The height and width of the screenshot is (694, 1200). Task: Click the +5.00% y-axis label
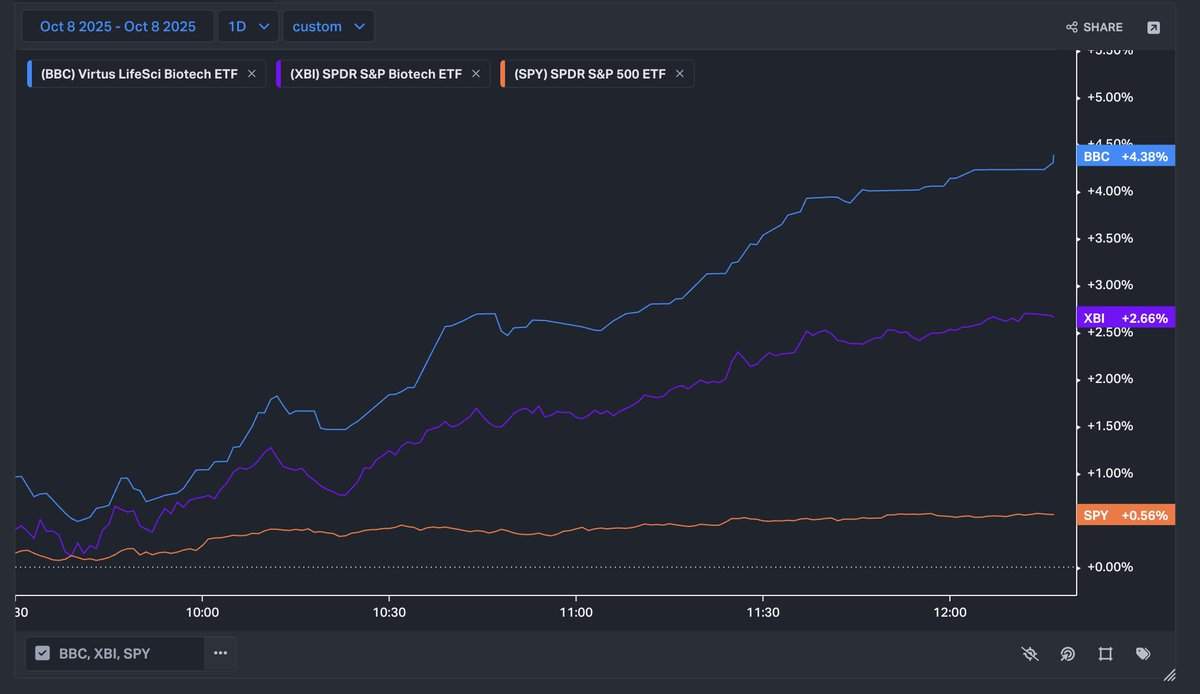click(x=1111, y=97)
